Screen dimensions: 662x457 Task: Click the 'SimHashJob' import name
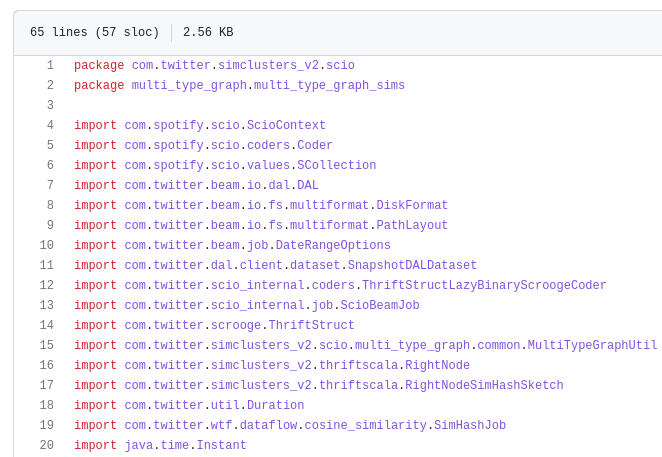tap(470, 425)
